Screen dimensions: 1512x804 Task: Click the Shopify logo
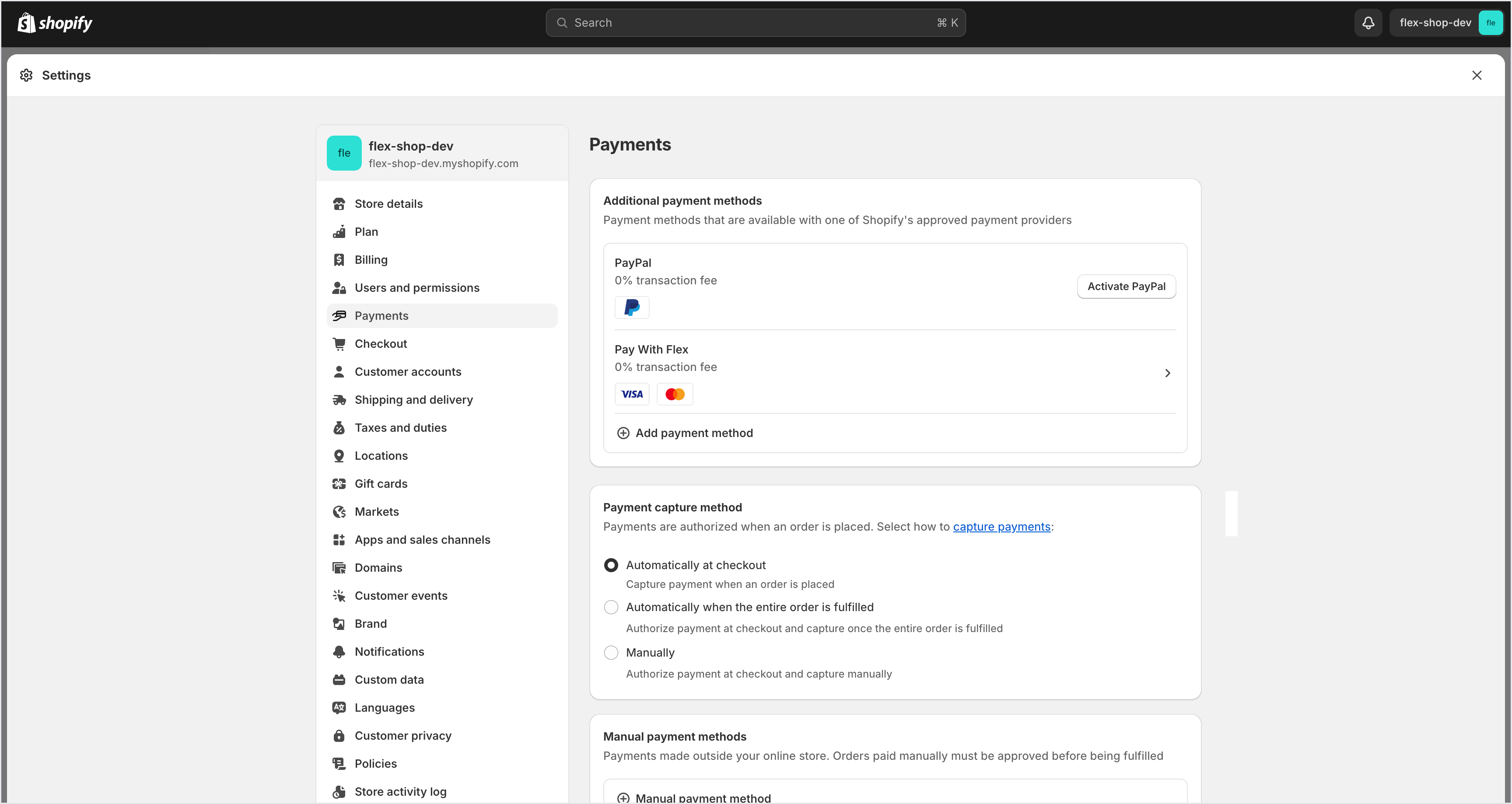(55, 23)
